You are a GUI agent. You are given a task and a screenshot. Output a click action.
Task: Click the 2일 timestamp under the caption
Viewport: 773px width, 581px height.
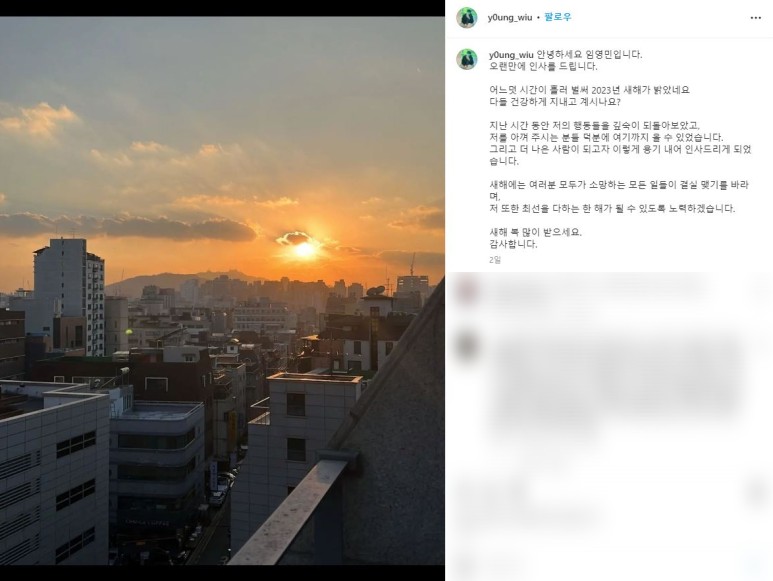[495, 260]
